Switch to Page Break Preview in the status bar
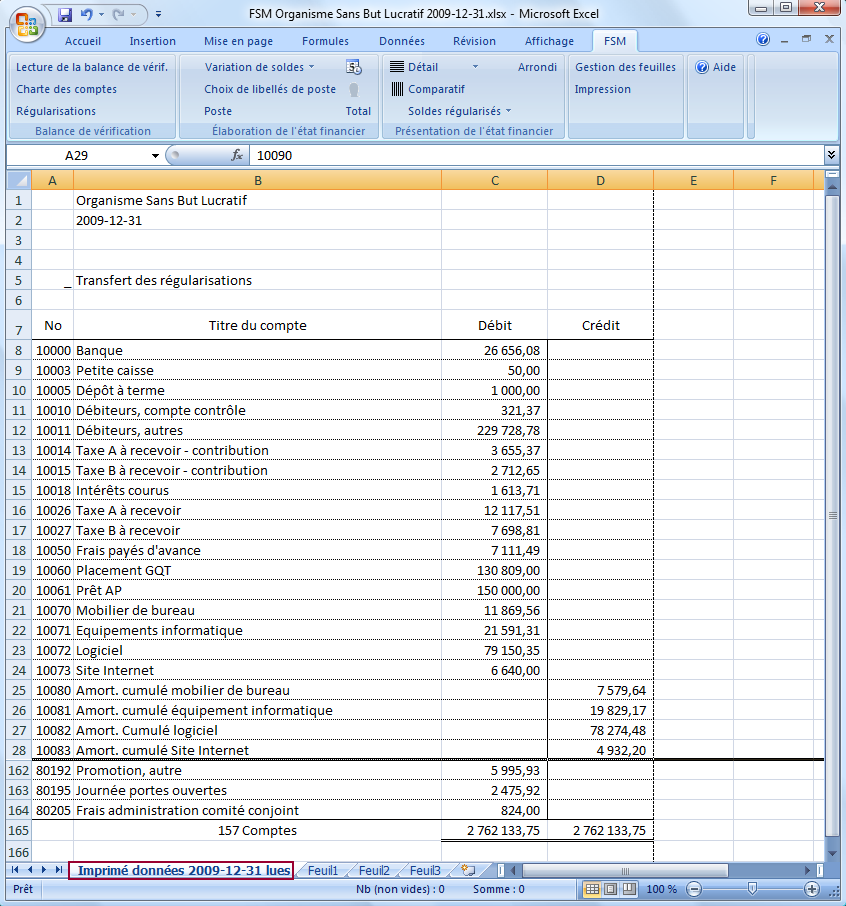The height and width of the screenshot is (906, 846). [631, 889]
